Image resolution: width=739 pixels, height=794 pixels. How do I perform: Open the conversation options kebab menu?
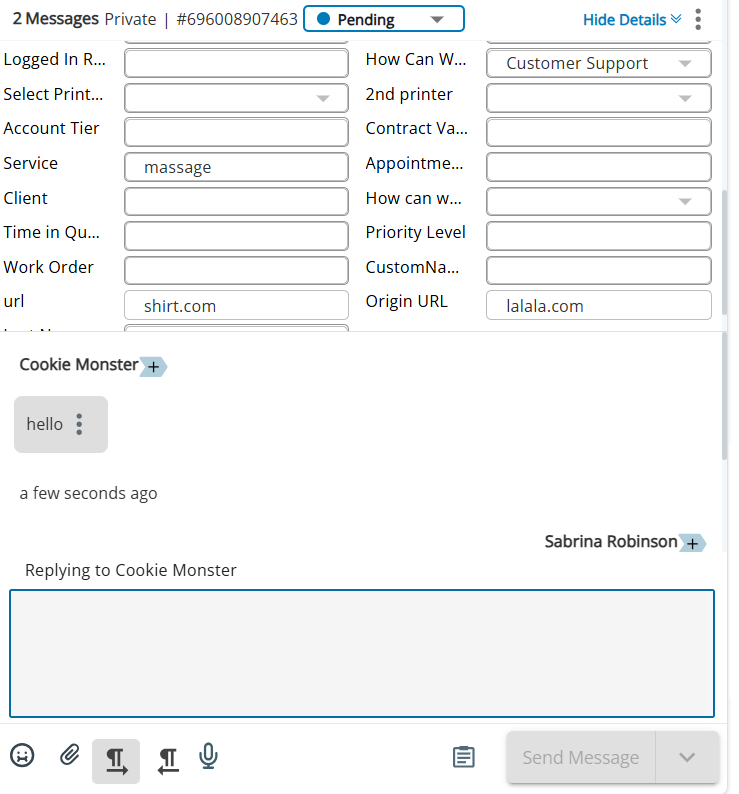[x=698, y=19]
